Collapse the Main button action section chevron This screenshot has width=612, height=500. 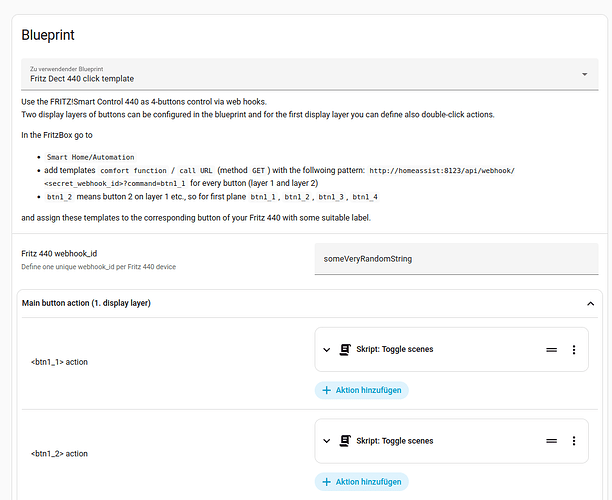[x=590, y=303]
